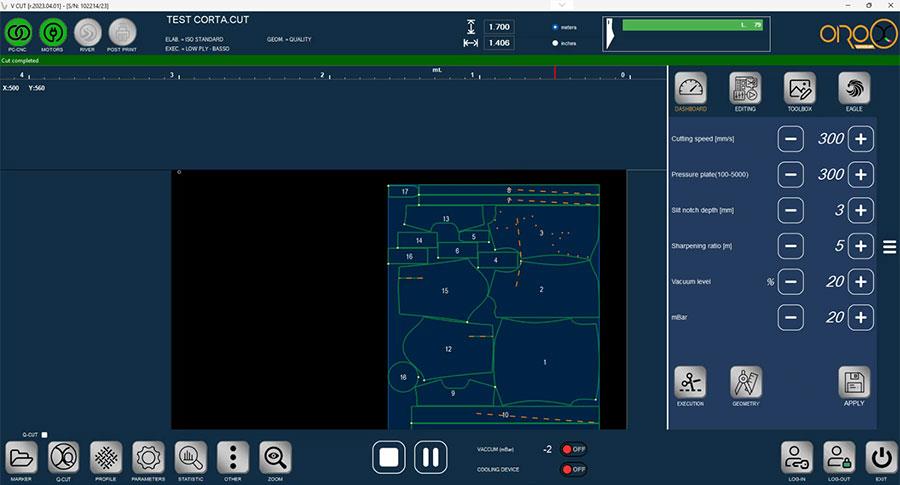This screenshot has width=900, height=485.
Task: Click the green blade progress bar
Action: point(692,25)
